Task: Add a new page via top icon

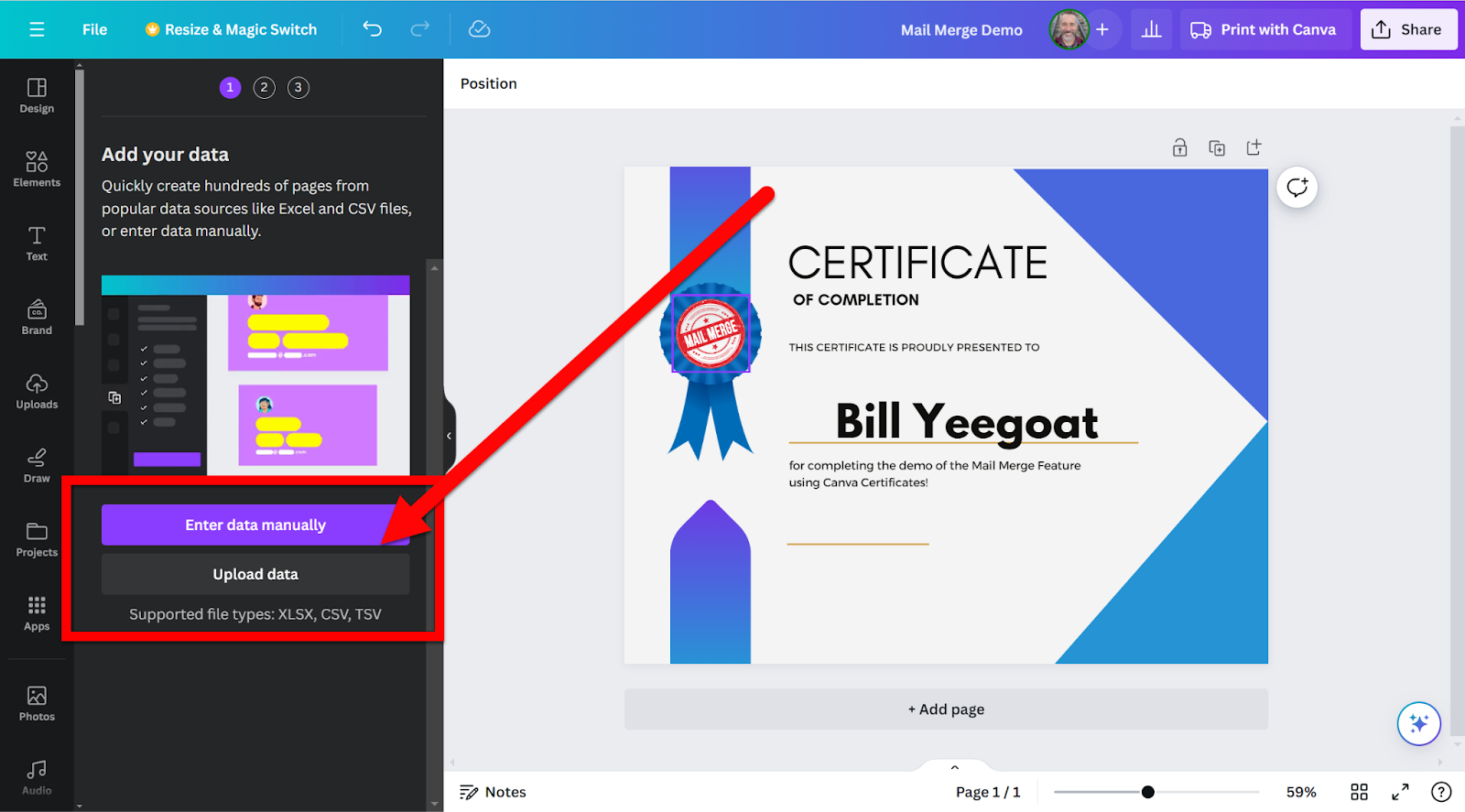Action: click(x=1253, y=147)
